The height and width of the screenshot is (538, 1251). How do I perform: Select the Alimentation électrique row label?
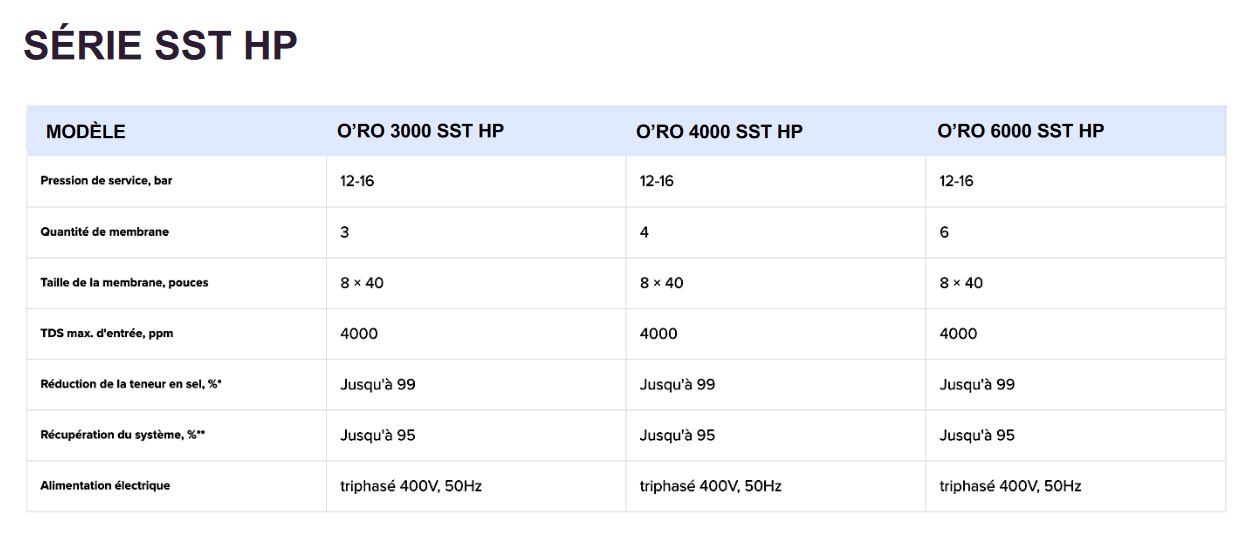105,485
